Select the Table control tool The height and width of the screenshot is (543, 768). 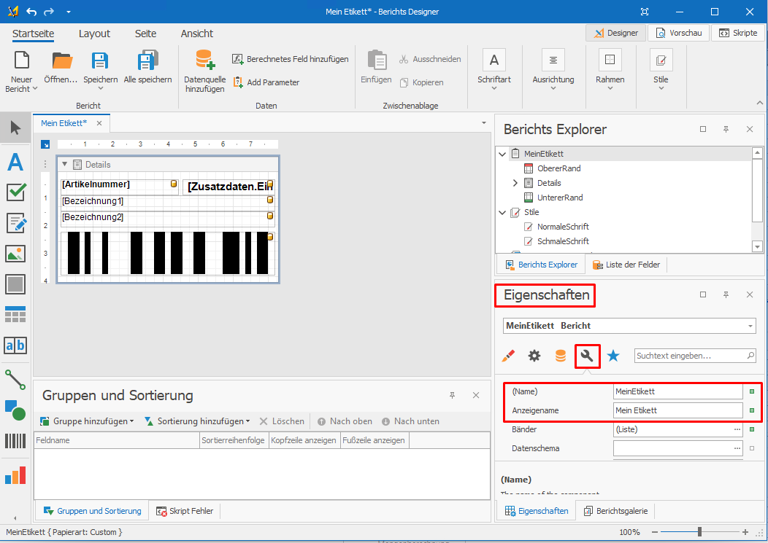[x=15, y=314]
